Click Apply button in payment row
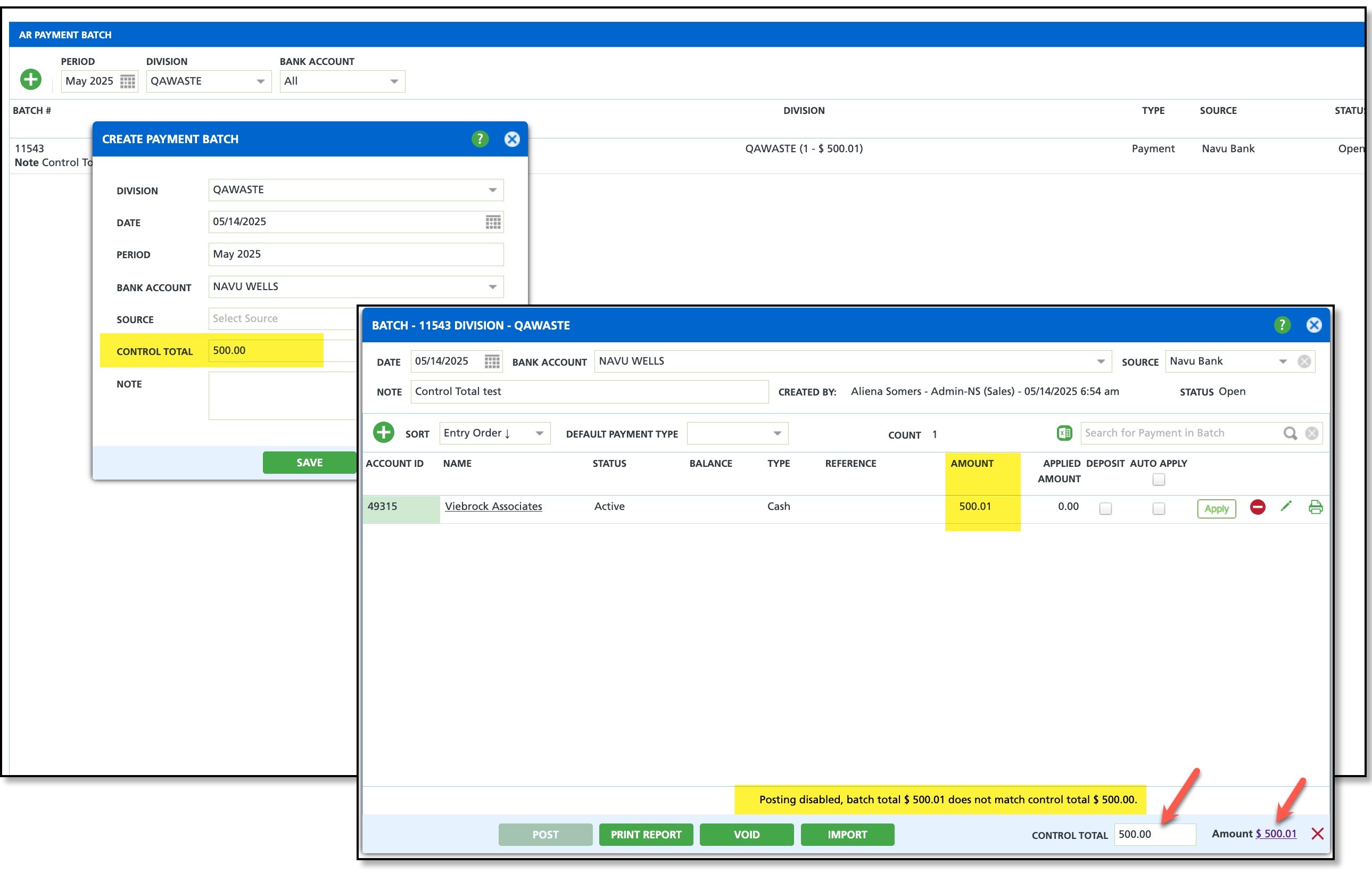1372x873 pixels. 1216,508
